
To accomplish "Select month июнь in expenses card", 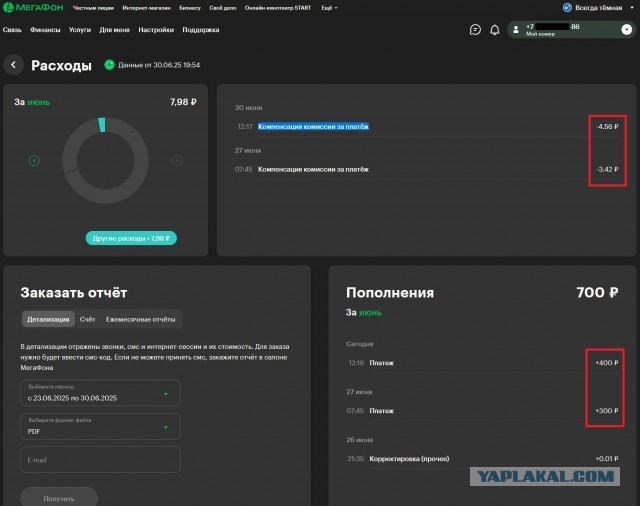I will [x=39, y=102].
